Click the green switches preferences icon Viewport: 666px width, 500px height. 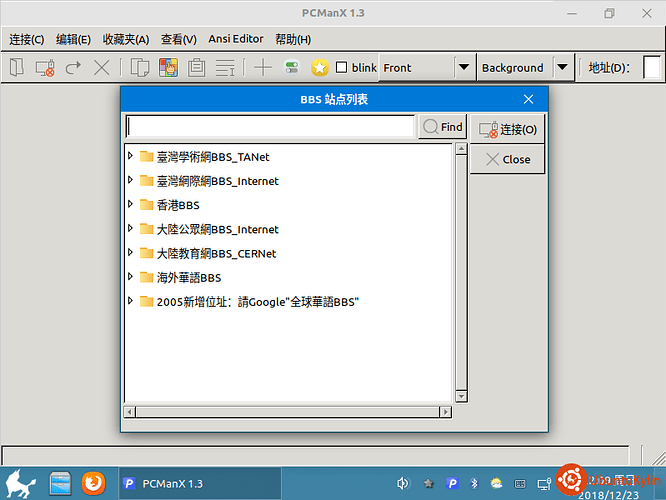(292, 68)
